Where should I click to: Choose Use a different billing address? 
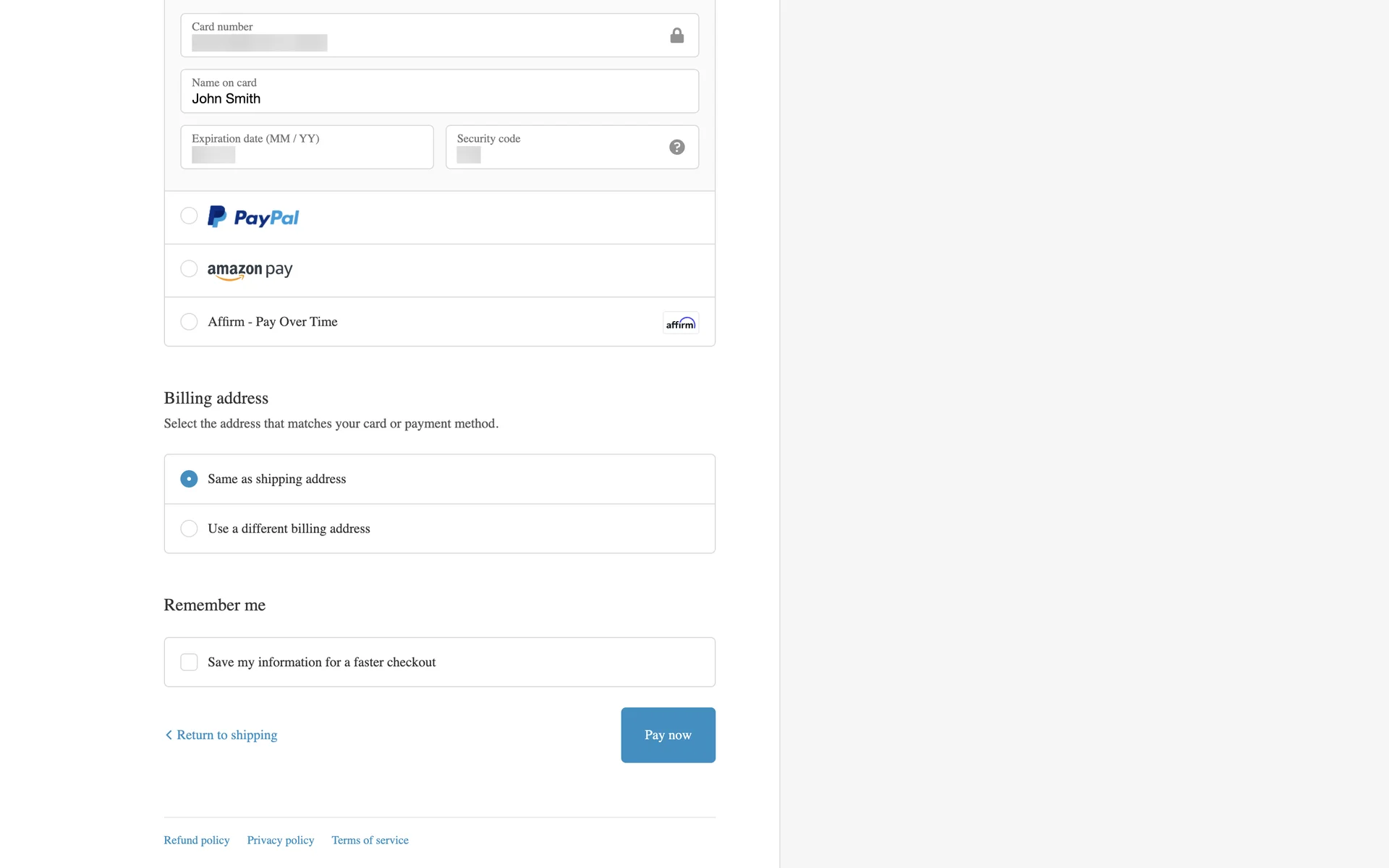(189, 529)
